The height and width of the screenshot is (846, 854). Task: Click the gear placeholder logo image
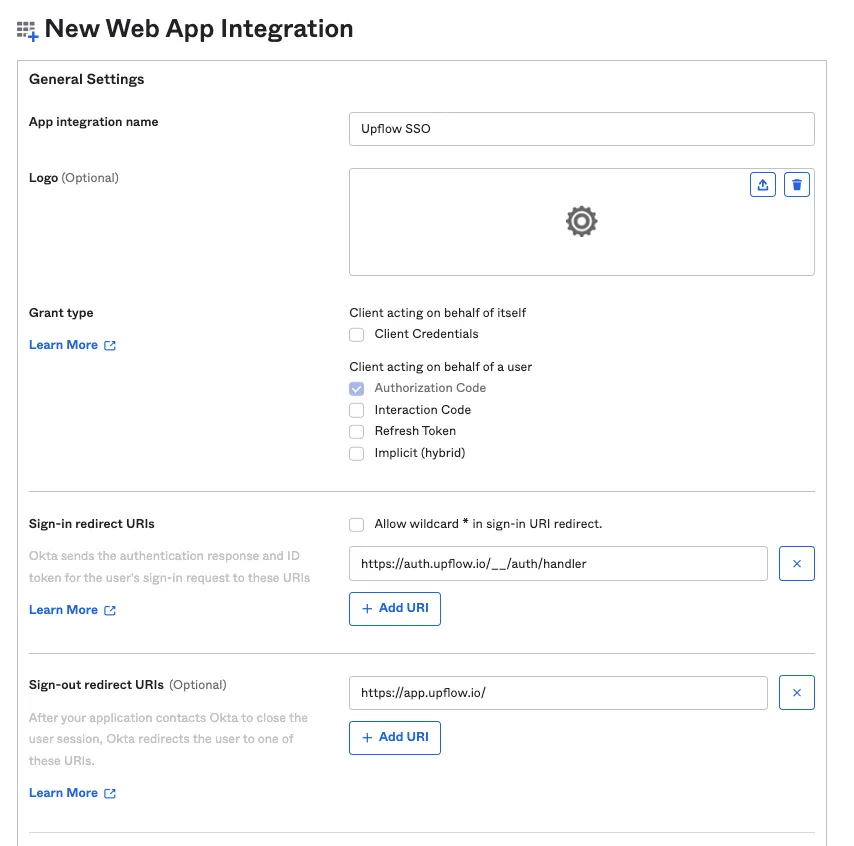tap(581, 221)
